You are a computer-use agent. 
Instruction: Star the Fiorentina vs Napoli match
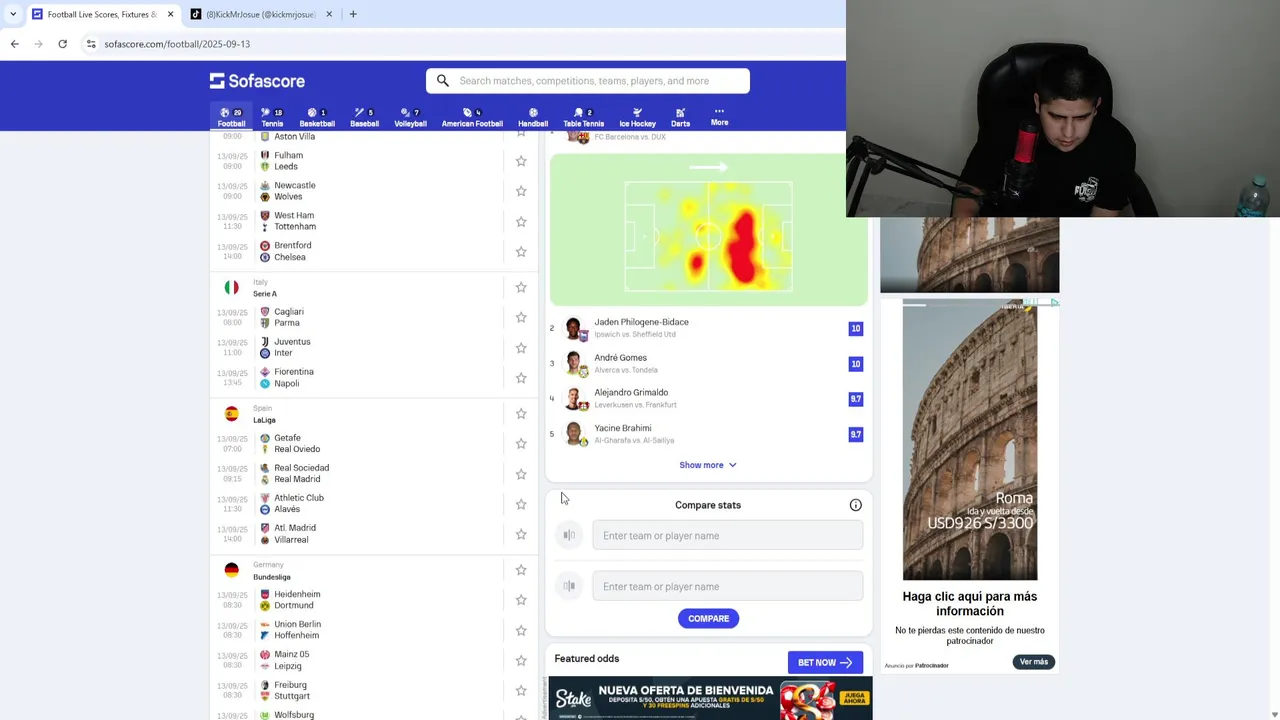coord(521,378)
